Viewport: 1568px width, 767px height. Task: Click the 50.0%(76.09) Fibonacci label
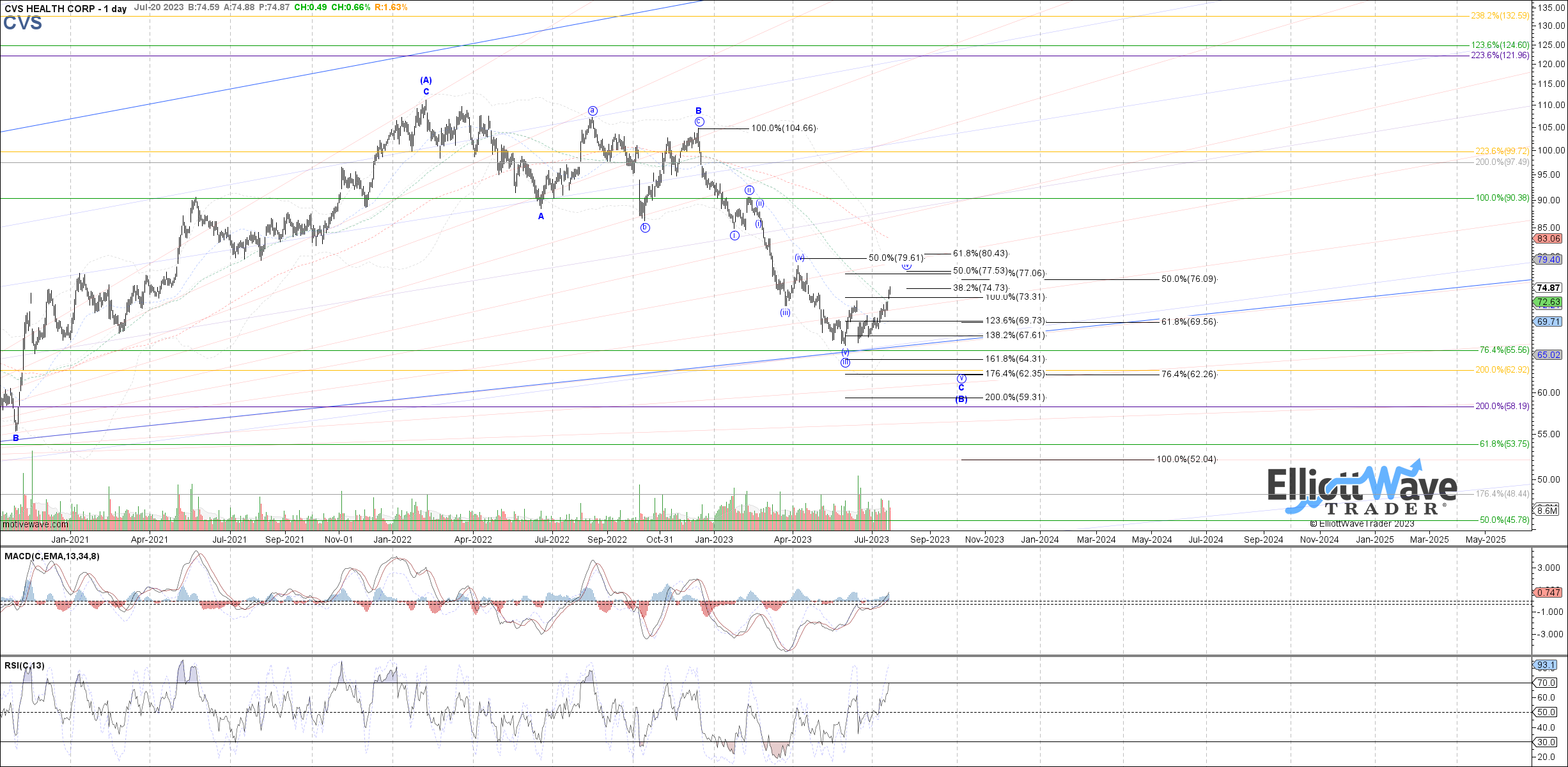click(x=1190, y=279)
